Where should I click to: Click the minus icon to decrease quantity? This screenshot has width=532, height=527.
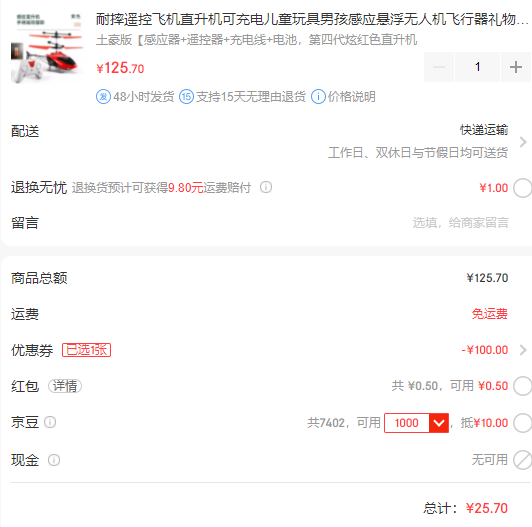pyautogui.click(x=439, y=67)
